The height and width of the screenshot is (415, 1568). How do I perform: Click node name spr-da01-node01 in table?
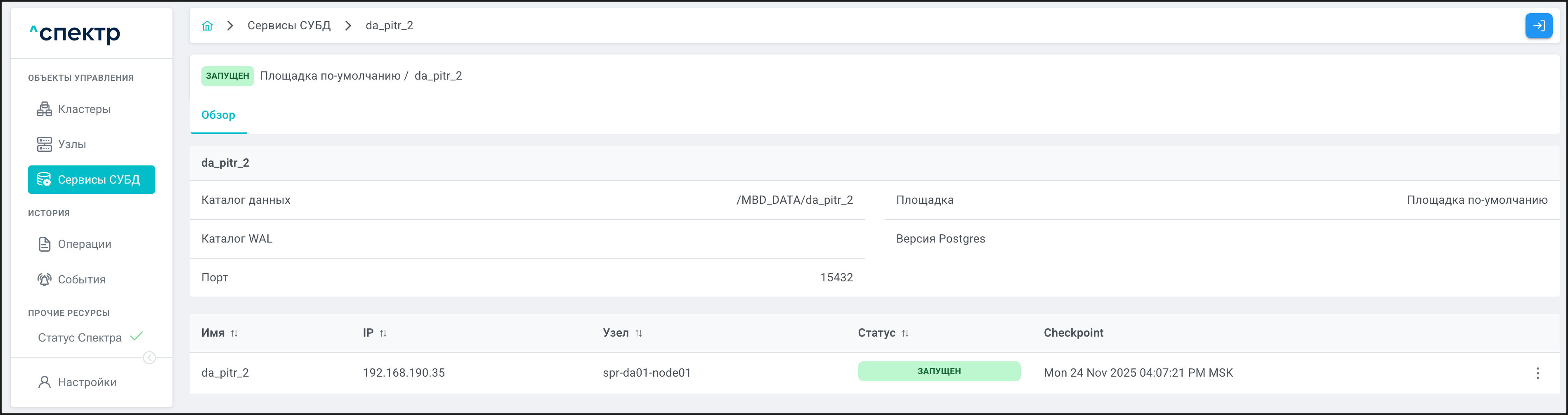647,373
